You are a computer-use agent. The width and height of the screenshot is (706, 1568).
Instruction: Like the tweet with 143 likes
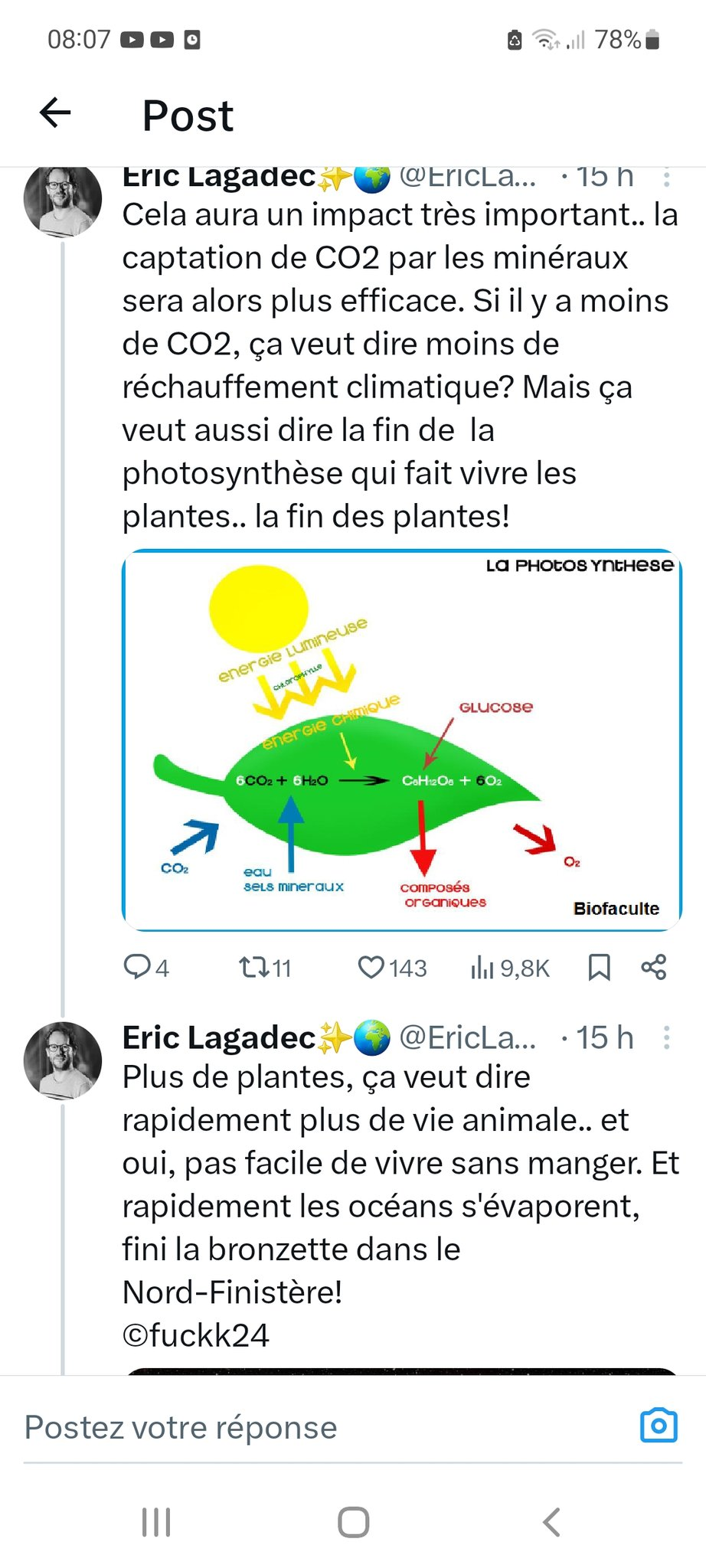click(371, 967)
